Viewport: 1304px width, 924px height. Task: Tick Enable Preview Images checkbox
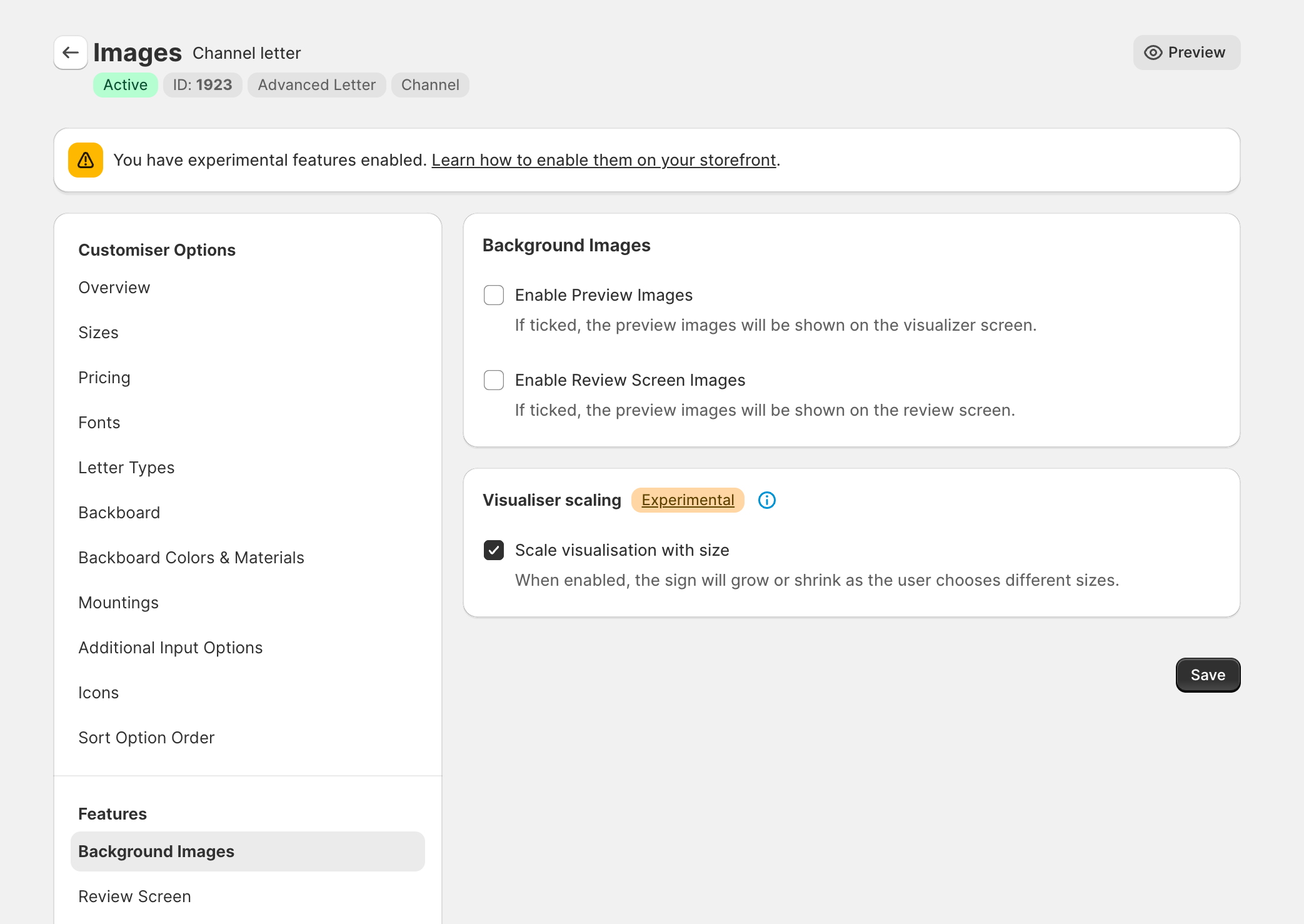(x=494, y=295)
